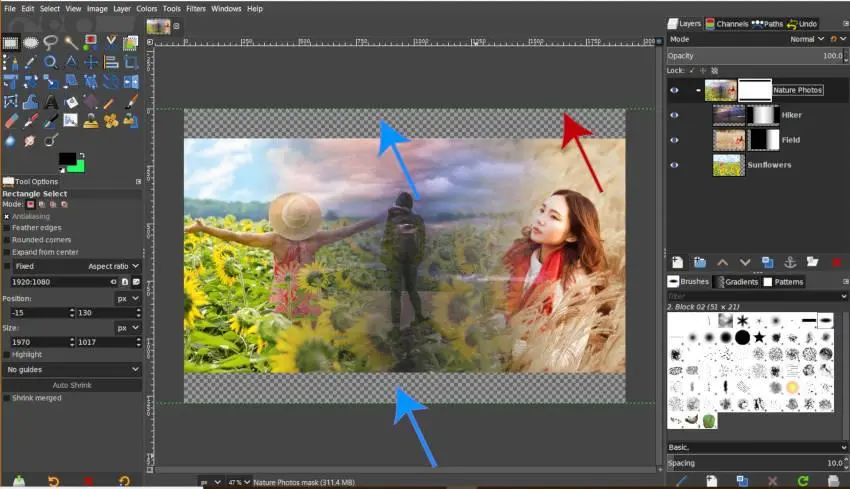The height and width of the screenshot is (489, 850).
Task: Open the Size units px dropdown
Action: (x=128, y=328)
